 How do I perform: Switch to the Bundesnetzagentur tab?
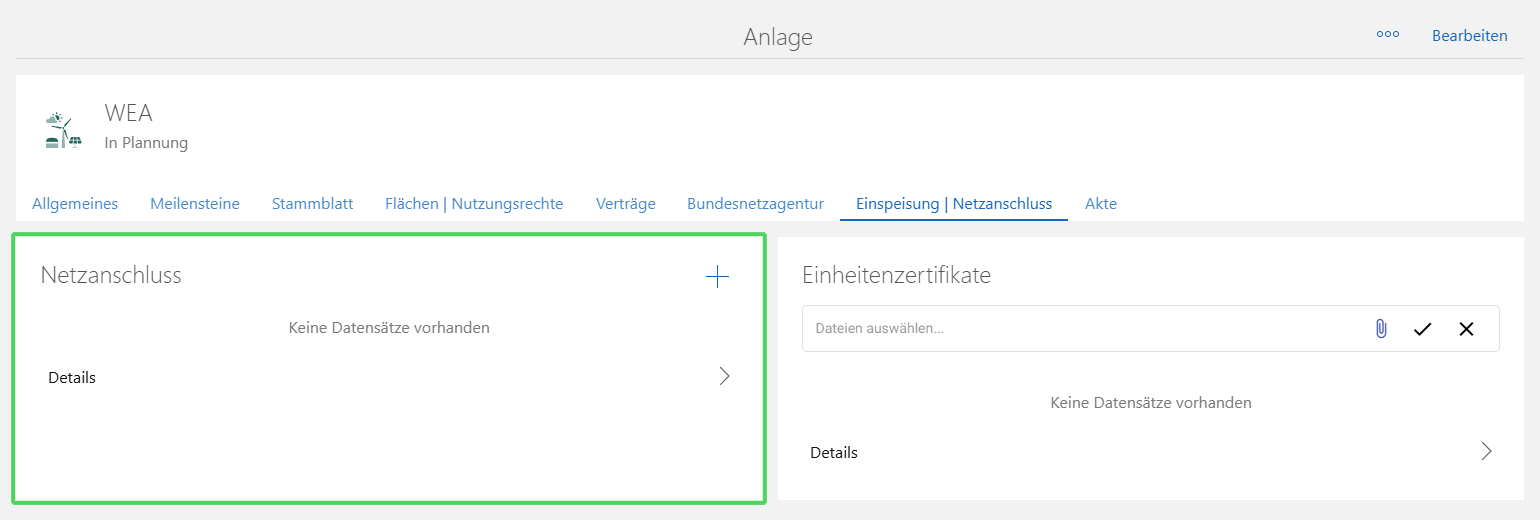(x=755, y=203)
